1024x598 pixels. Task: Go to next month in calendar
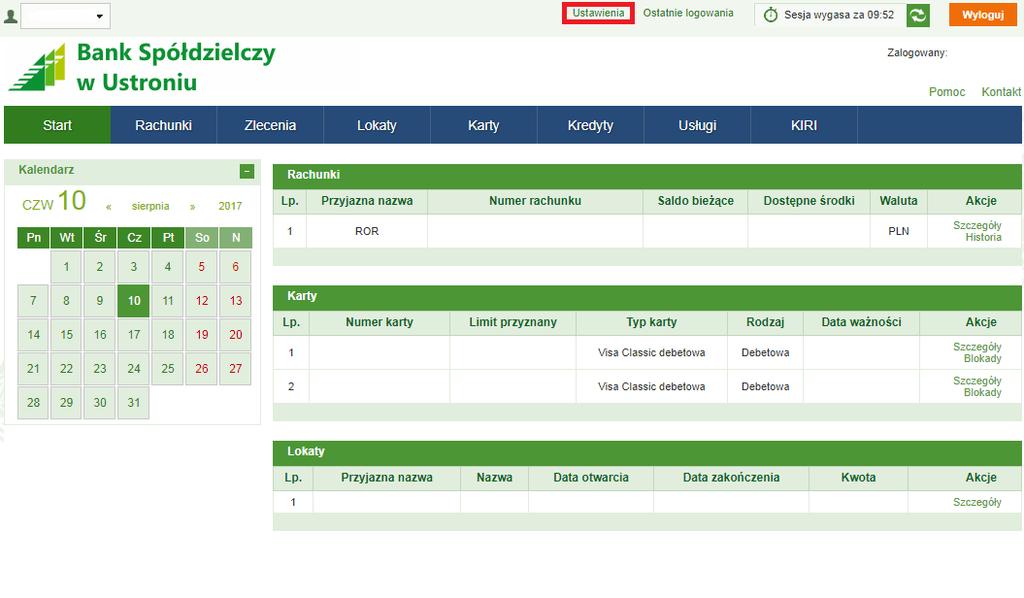192,206
